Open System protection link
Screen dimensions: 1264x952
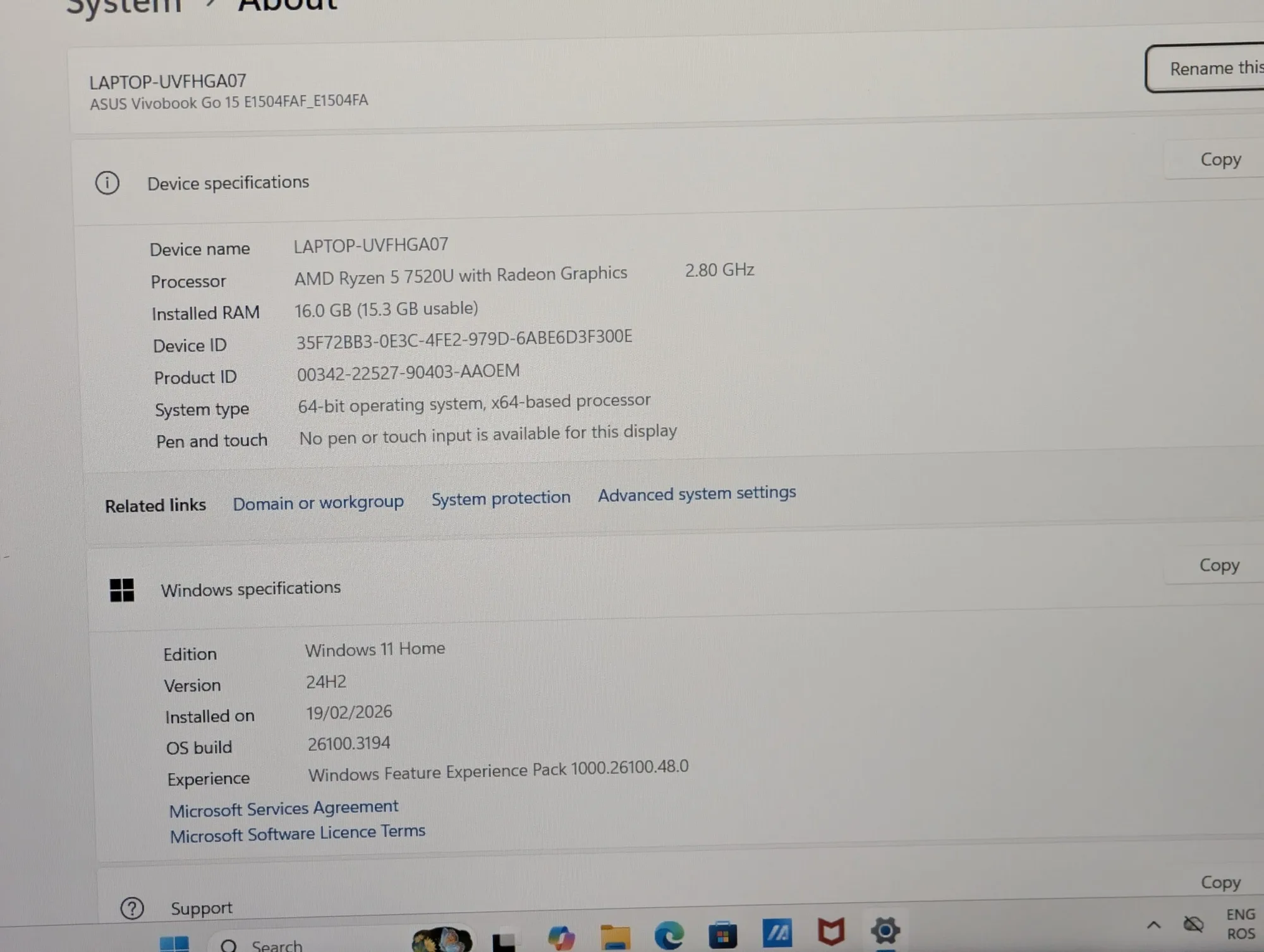(501, 498)
